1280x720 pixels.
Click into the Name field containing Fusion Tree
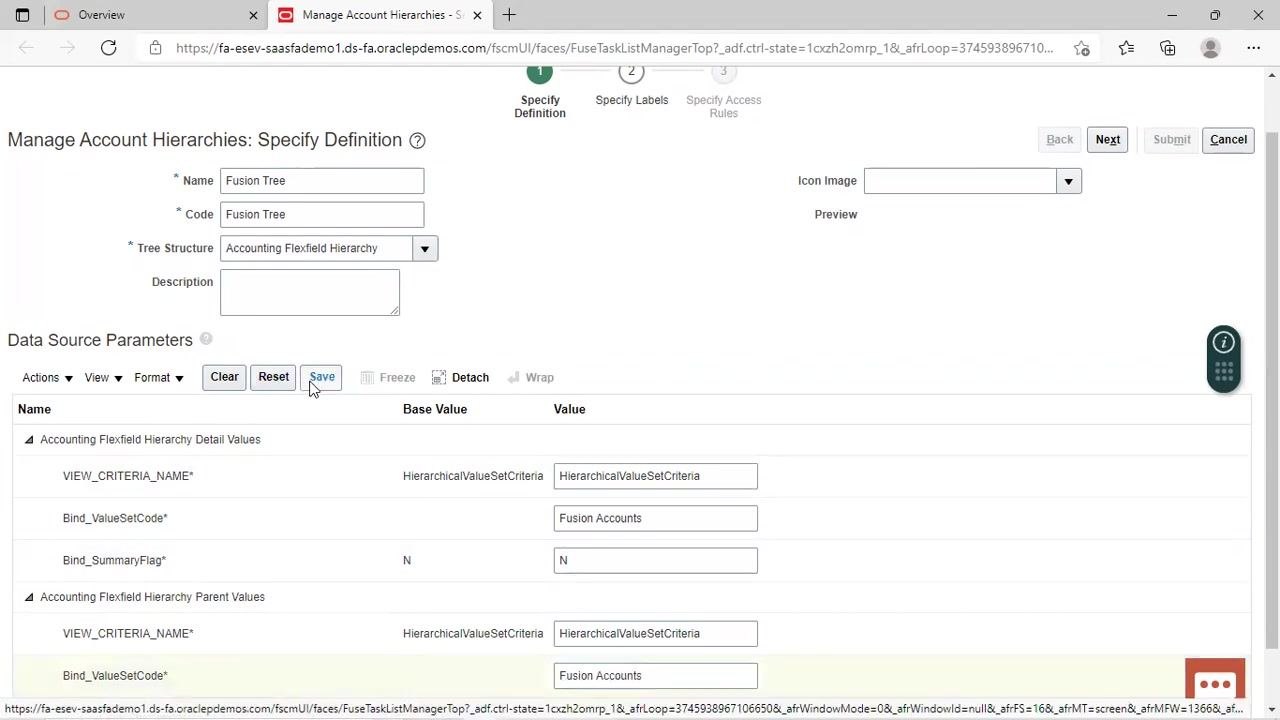[x=322, y=181]
